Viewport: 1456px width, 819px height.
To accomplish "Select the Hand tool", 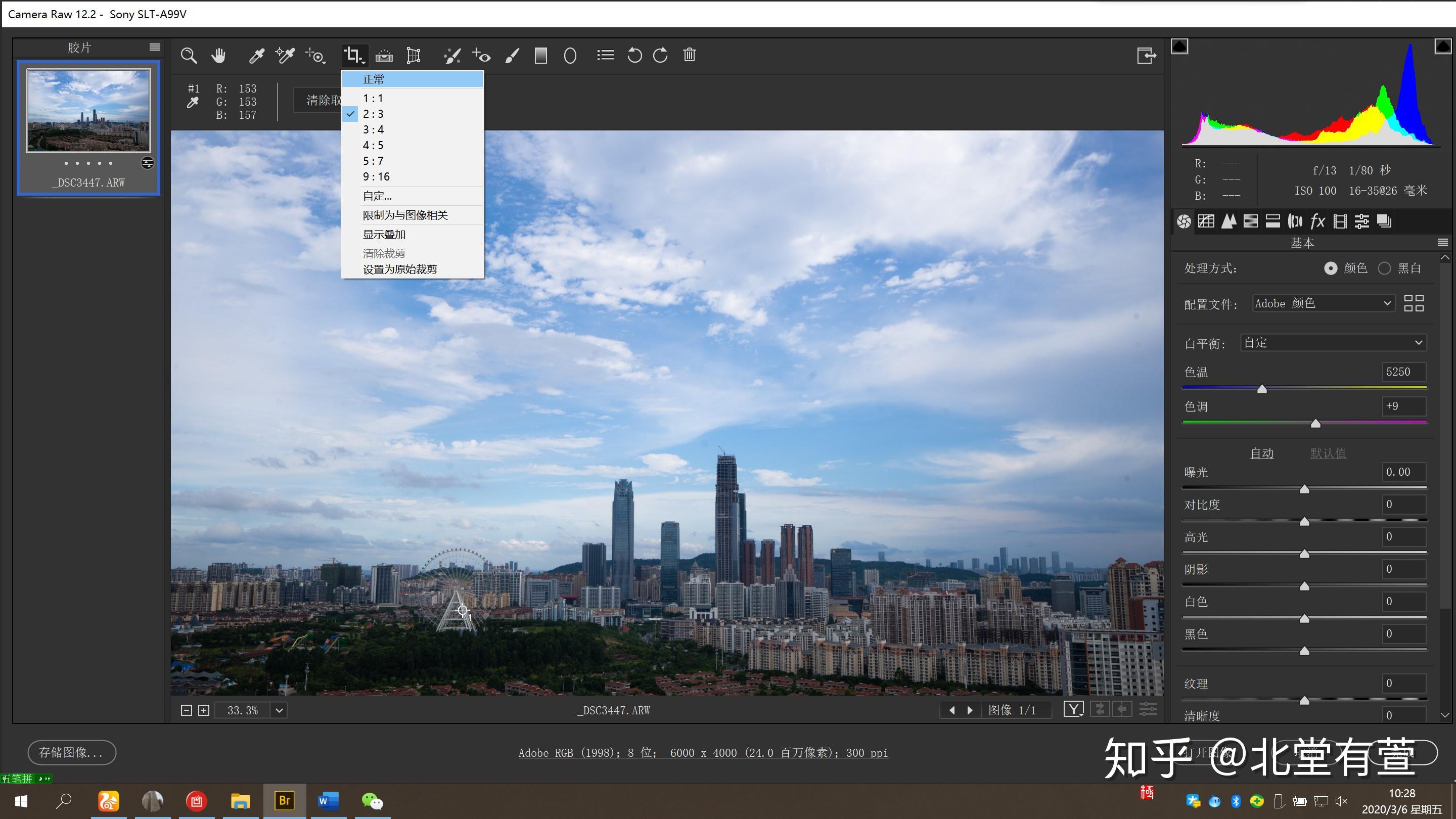I will 219,55.
